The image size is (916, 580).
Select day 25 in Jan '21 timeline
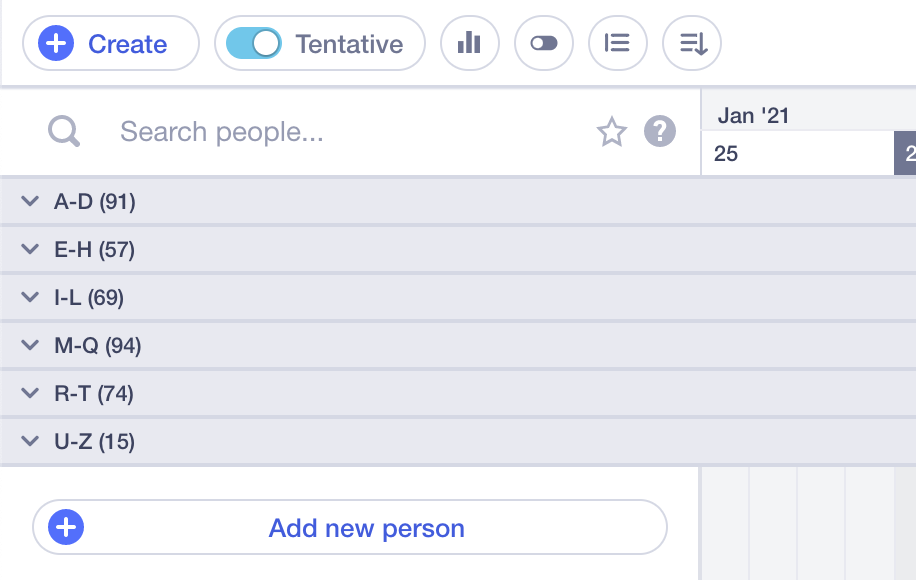(727, 155)
